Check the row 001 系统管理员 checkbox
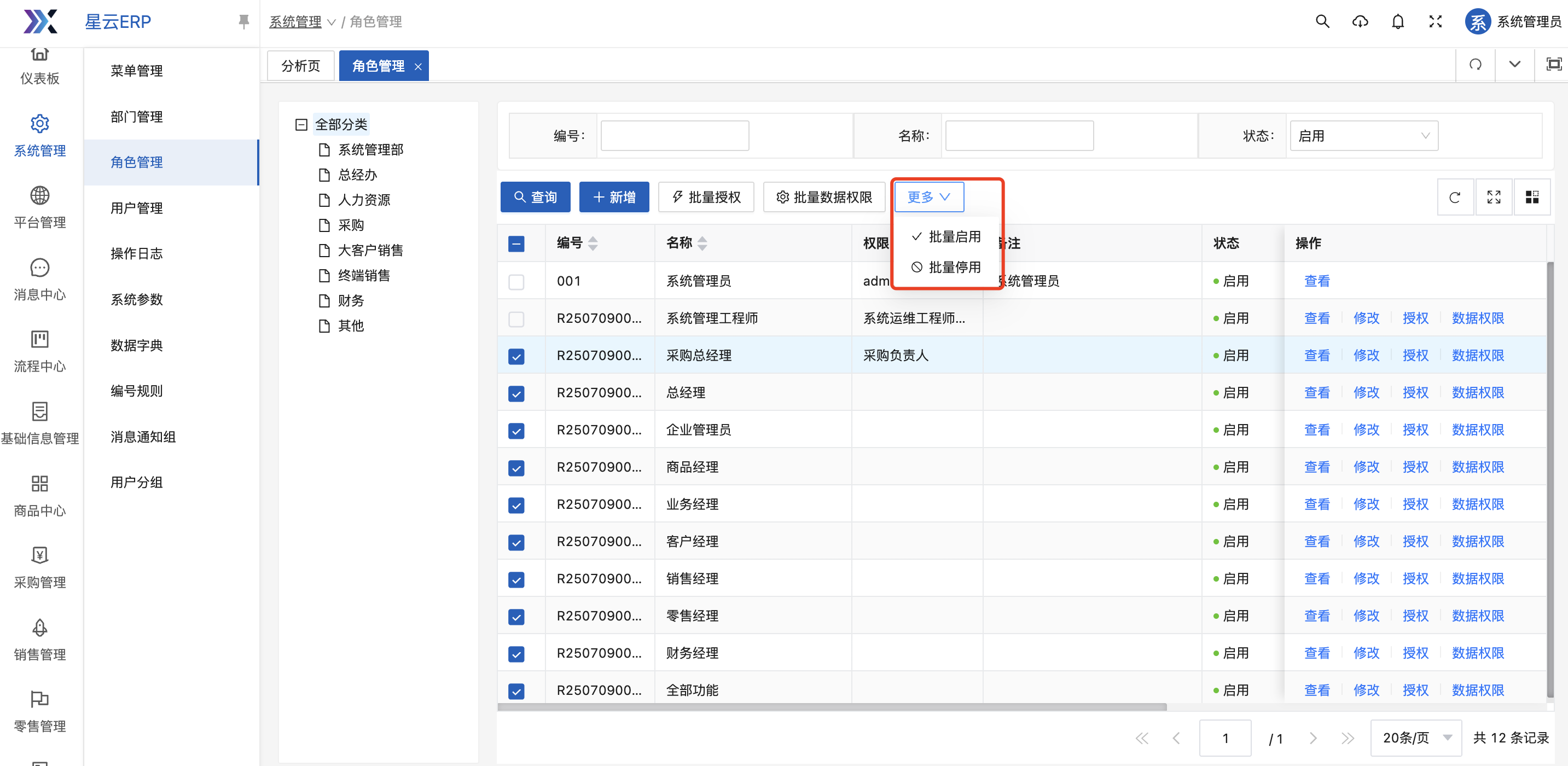Viewport: 1568px width, 766px height. pyautogui.click(x=516, y=282)
